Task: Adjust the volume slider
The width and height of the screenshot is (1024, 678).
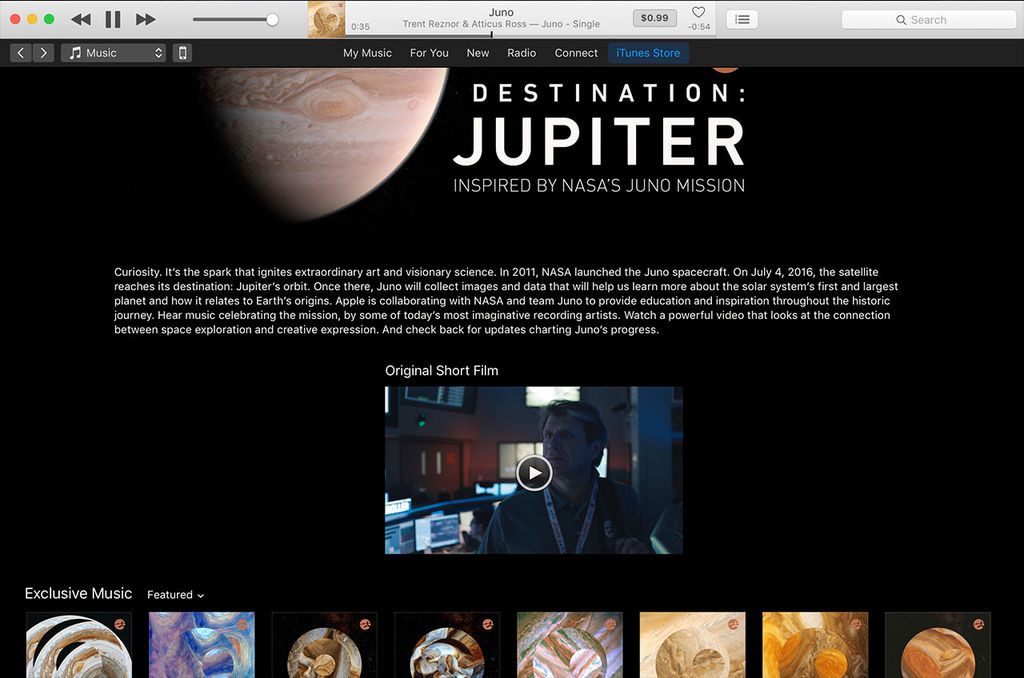Action: [x=271, y=18]
